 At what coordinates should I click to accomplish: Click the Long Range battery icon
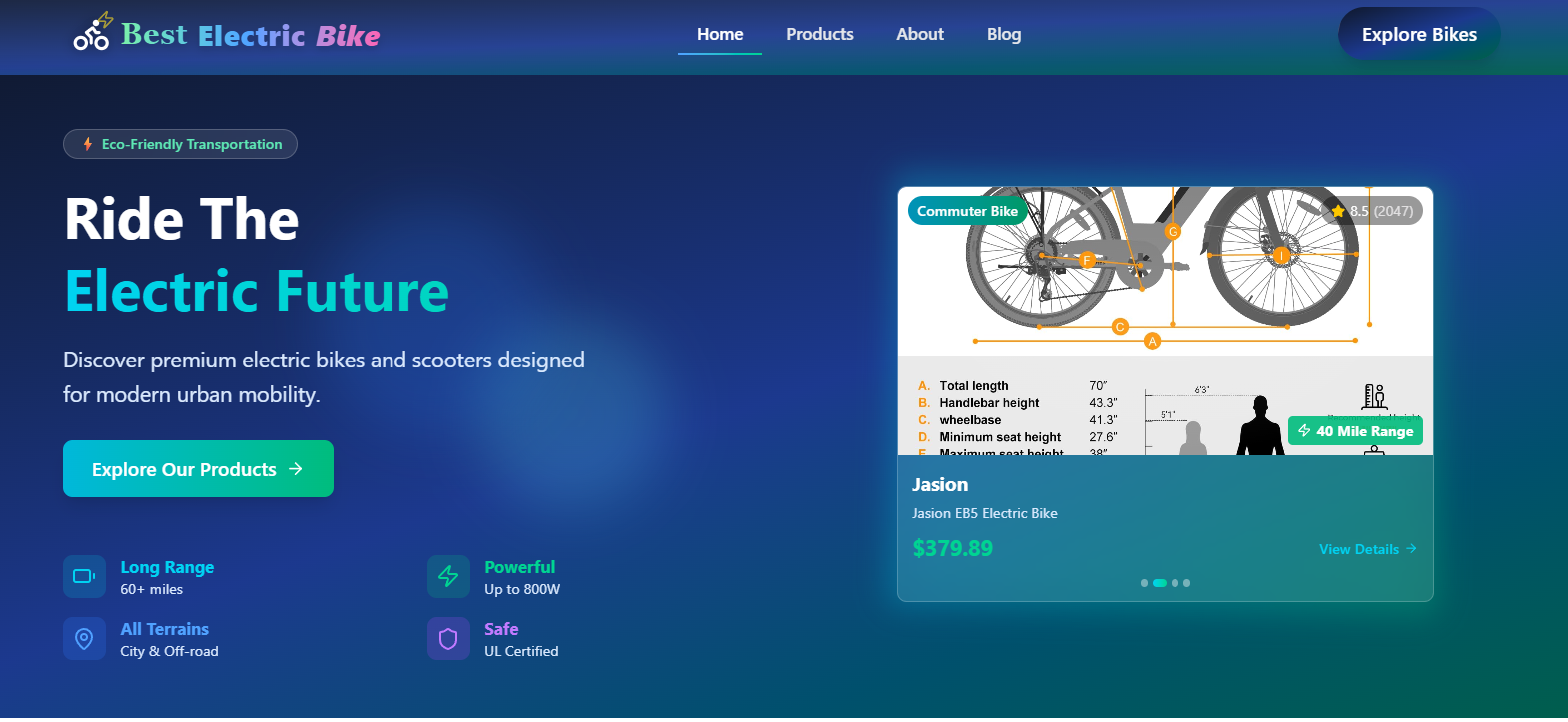pyautogui.click(x=84, y=576)
